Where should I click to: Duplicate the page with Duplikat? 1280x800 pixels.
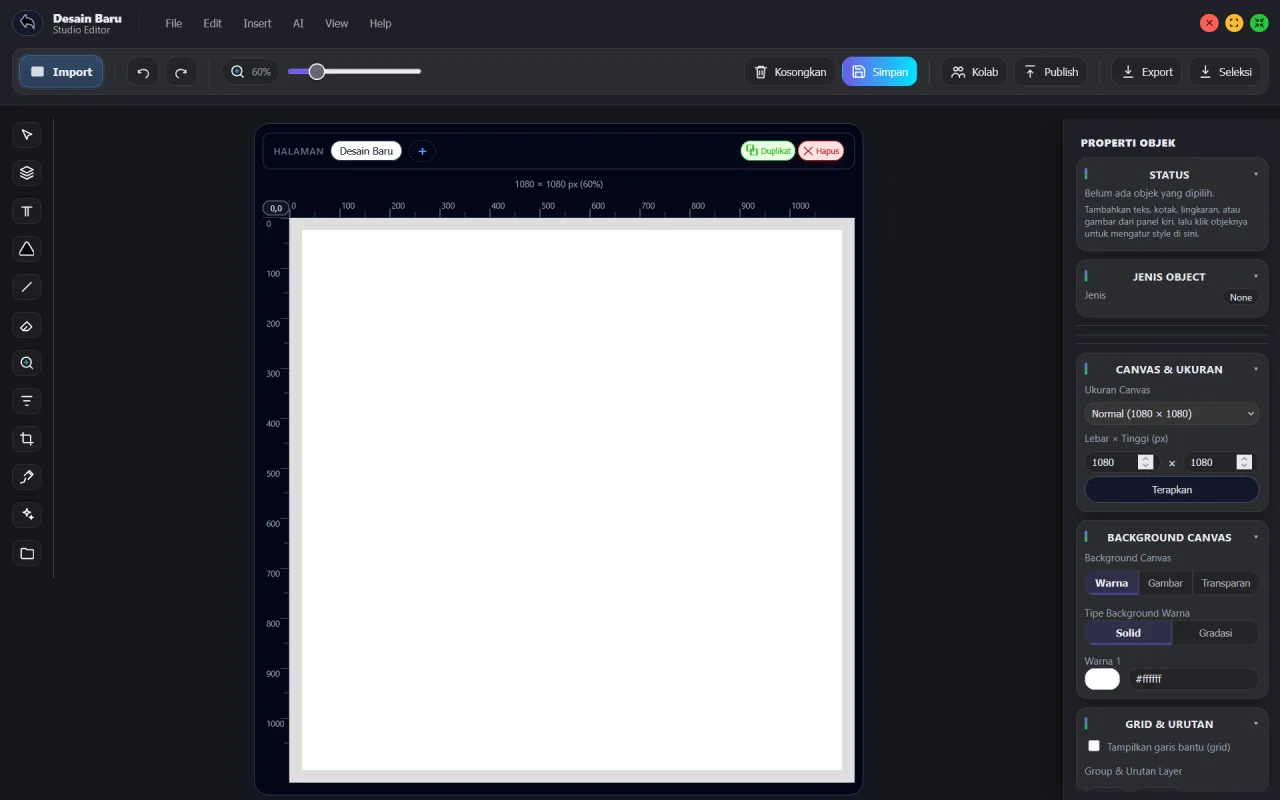pos(768,151)
